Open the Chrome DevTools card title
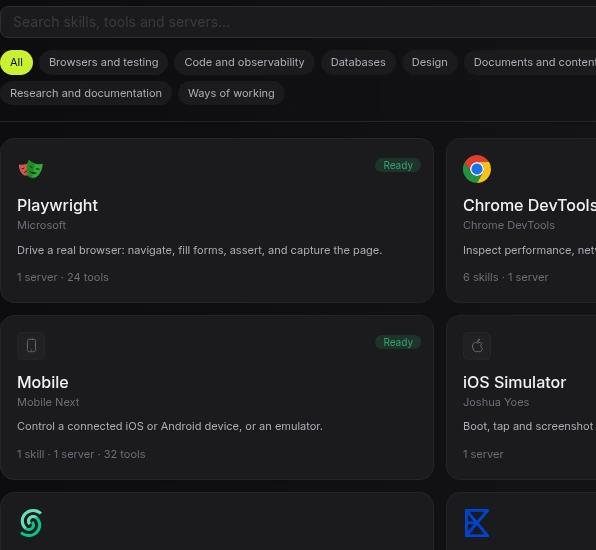The height and width of the screenshot is (550, 596). click(529, 206)
